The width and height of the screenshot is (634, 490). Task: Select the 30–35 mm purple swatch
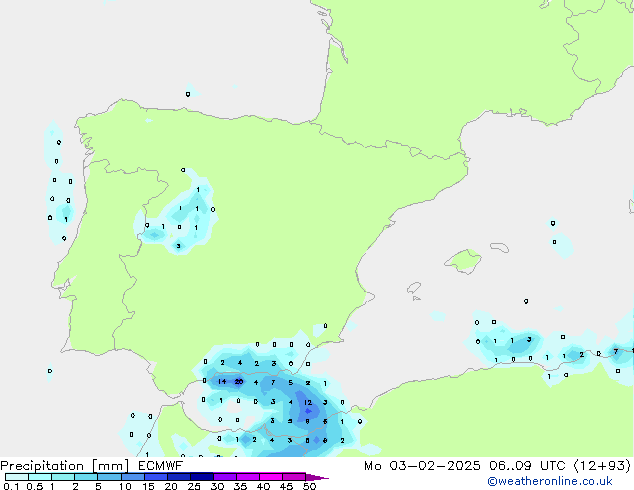(x=224, y=477)
